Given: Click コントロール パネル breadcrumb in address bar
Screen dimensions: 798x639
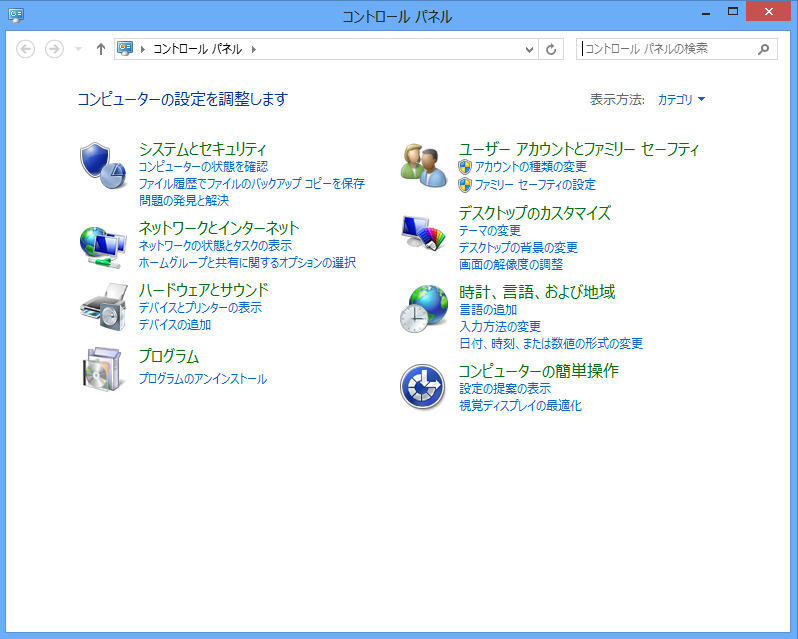Looking at the screenshot, I should [197, 49].
